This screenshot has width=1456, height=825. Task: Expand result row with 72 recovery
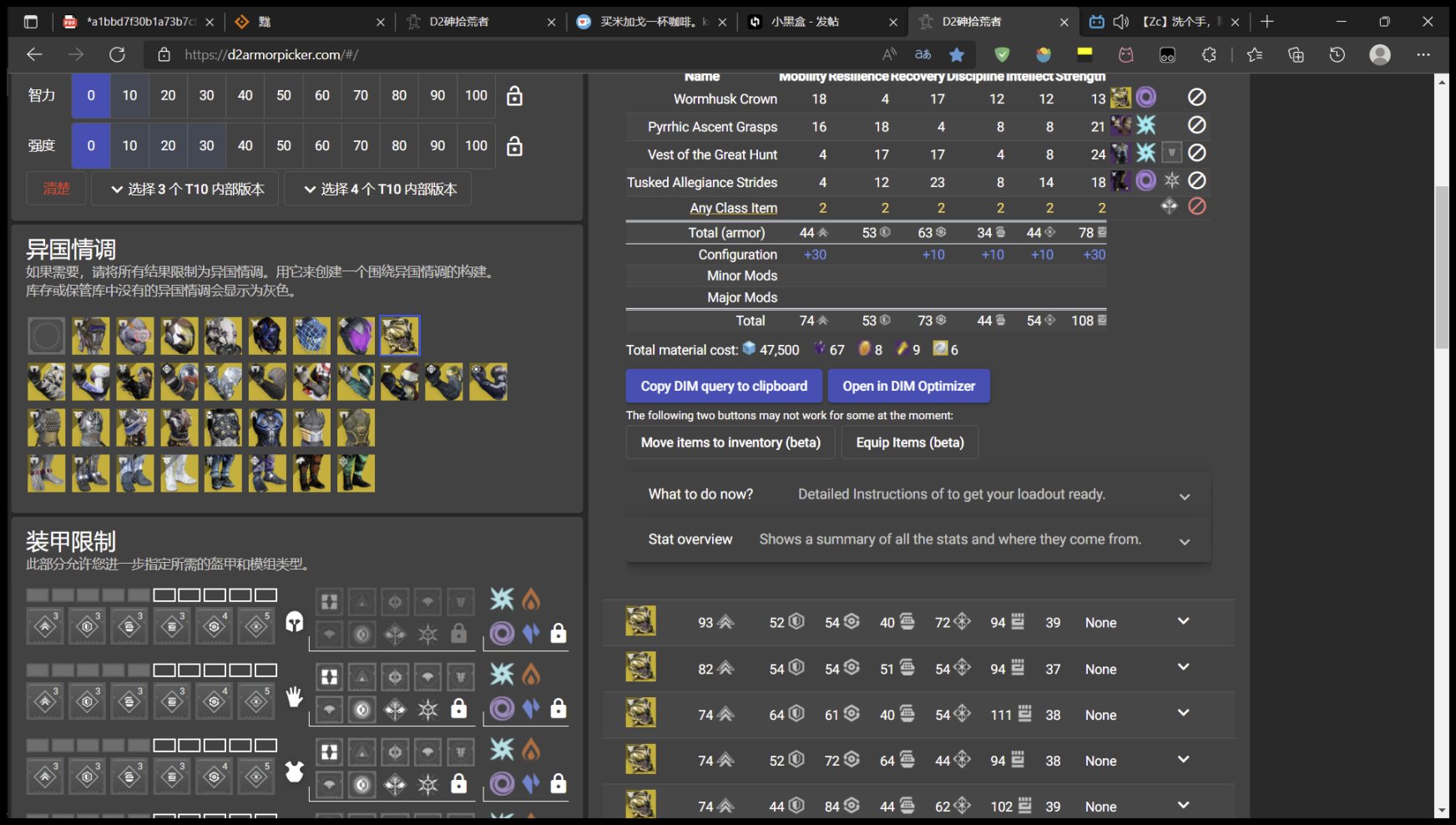1183,759
